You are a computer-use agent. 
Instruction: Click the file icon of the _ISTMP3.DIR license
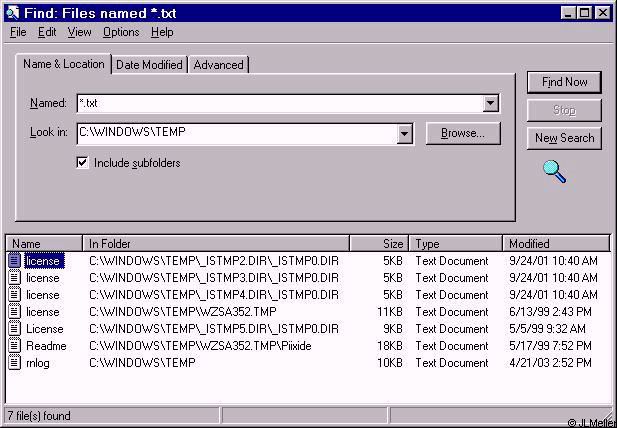click(x=15, y=278)
